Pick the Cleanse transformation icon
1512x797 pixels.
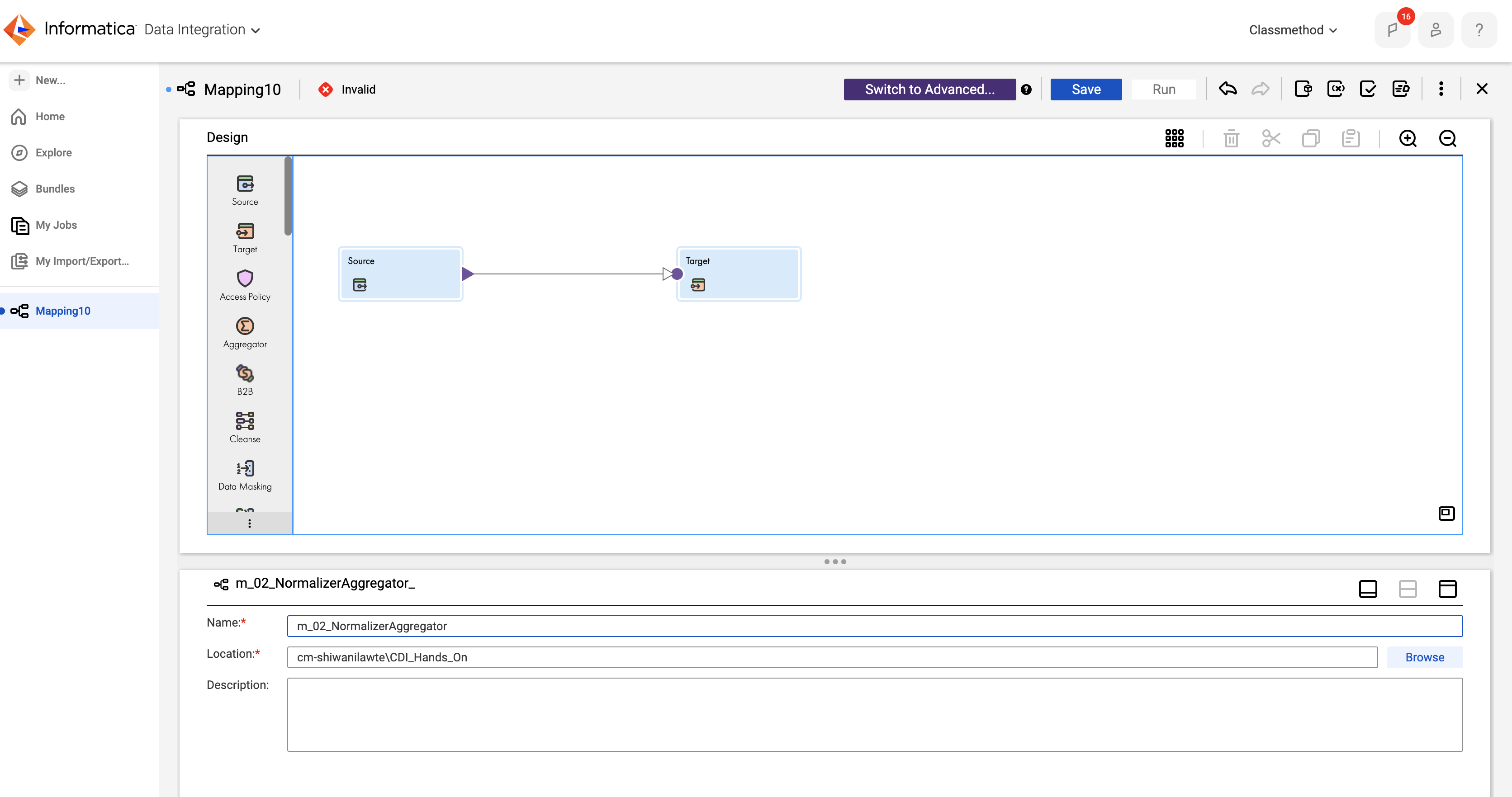click(245, 420)
